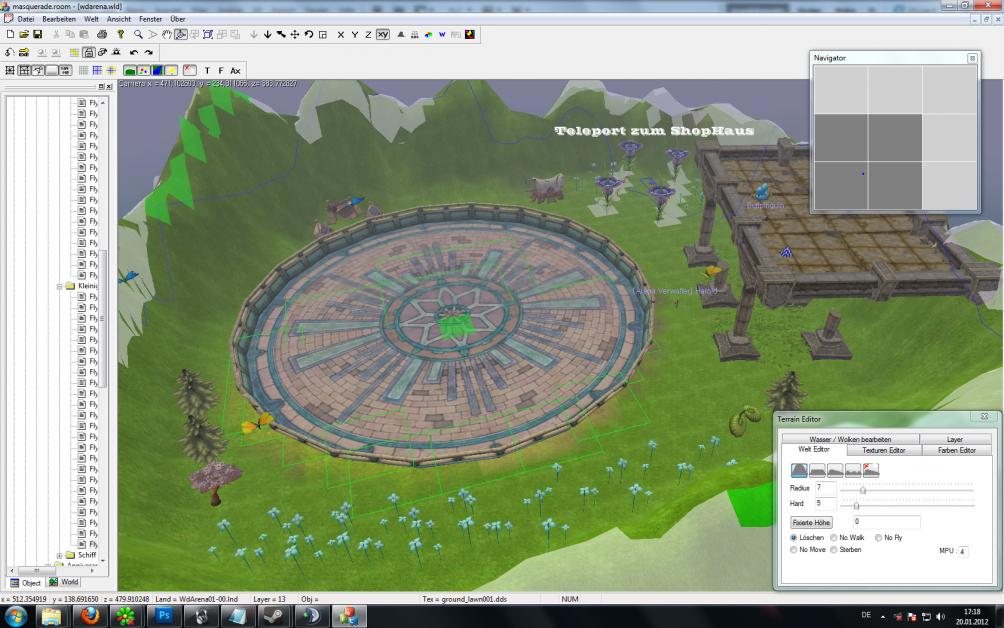Click the print icon in toolbar
Screen dimensions: 1004x628
click(101, 34)
